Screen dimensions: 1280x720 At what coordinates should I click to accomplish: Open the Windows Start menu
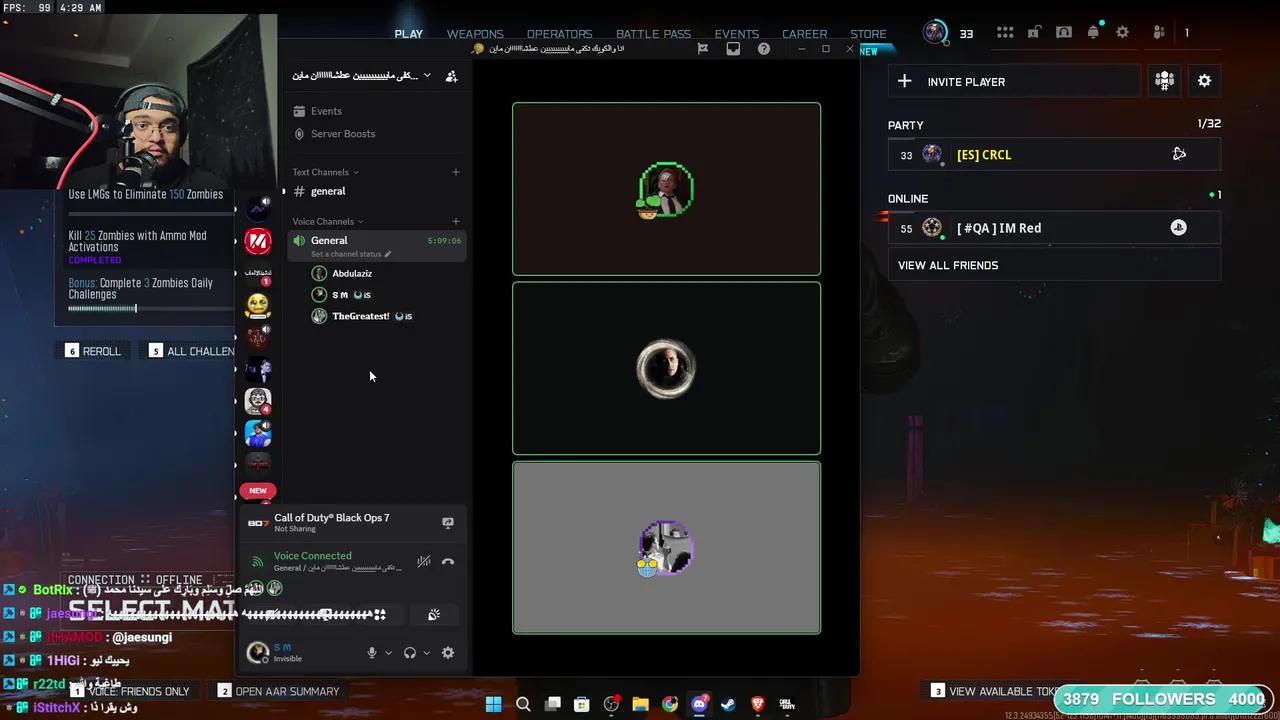coord(494,704)
